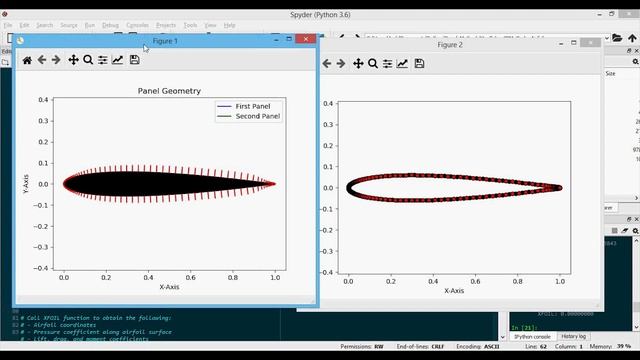The width and height of the screenshot is (640, 360).
Task: Open the Projects menu in Spyder
Action: 166,25
